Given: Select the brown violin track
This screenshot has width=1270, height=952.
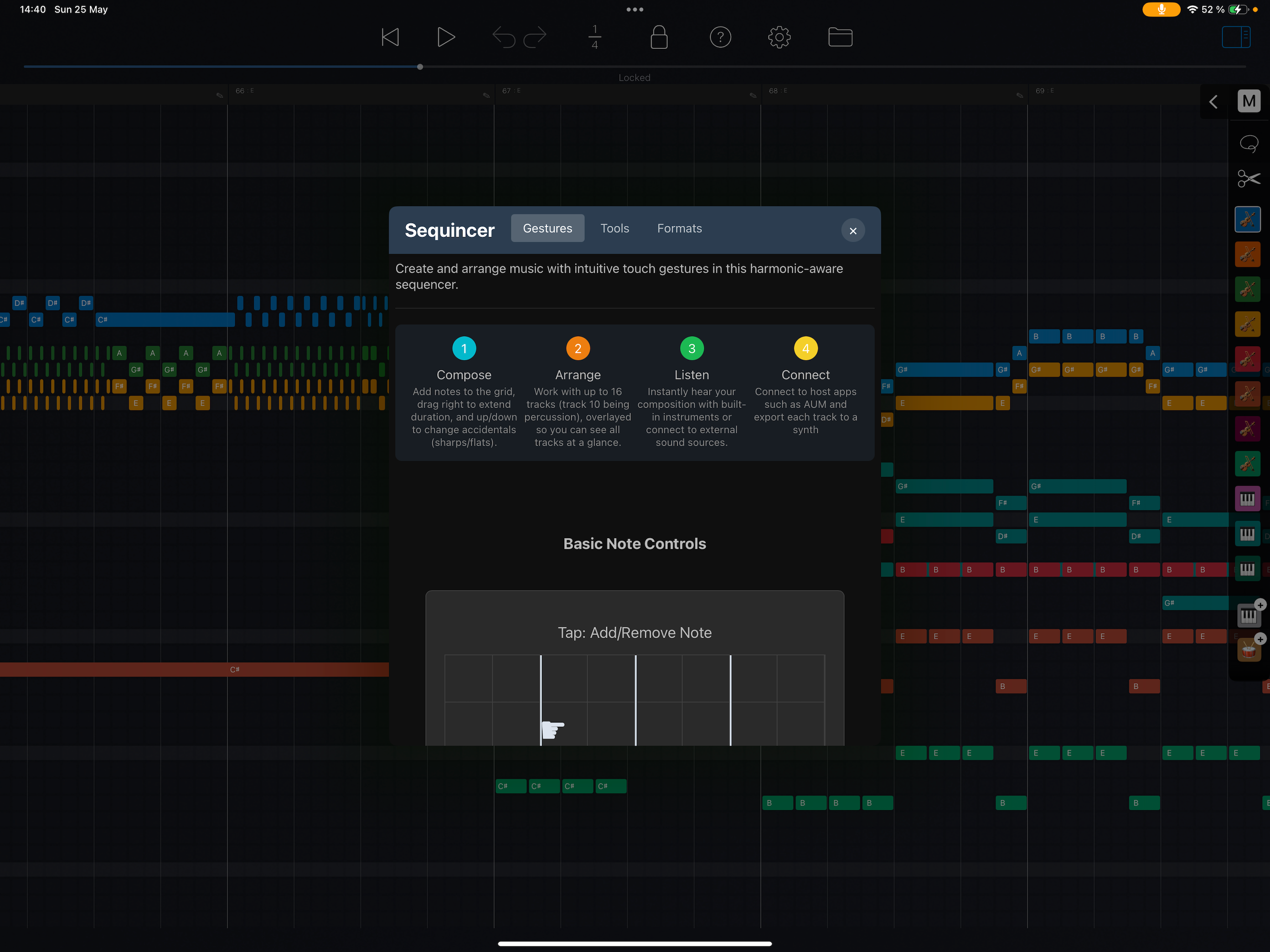Looking at the screenshot, I should coord(1248,395).
